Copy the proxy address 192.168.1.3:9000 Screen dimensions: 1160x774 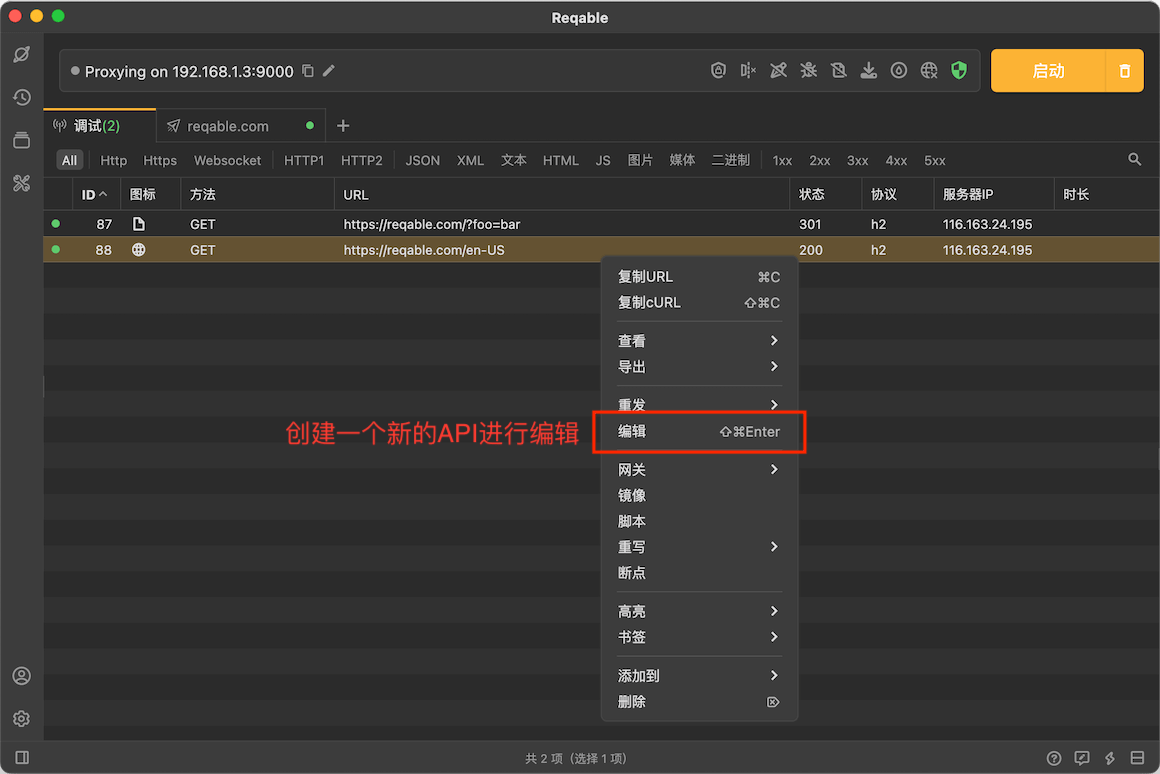pyautogui.click(x=308, y=71)
